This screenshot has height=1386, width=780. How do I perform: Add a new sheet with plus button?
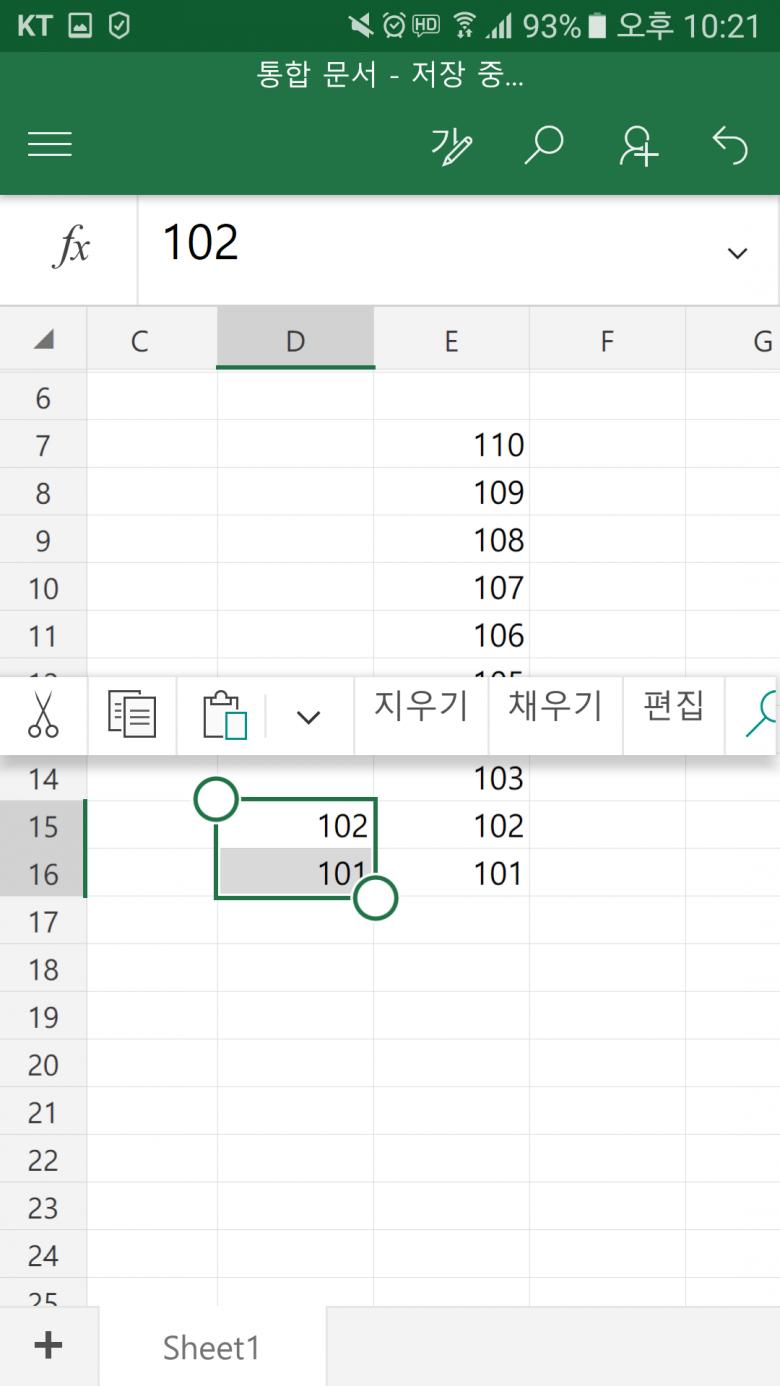(48, 1346)
